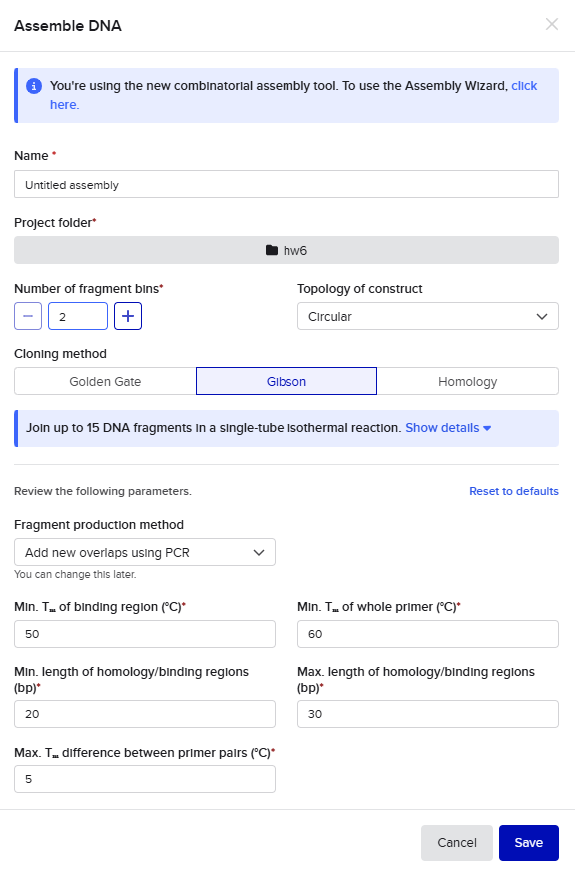Click Reset to defaults link
Viewport: 575px width, 875px height.
coord(514,491)
